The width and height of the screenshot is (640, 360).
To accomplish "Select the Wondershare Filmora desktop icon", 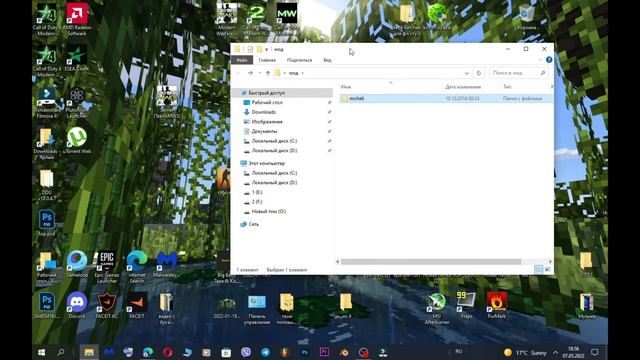I will pyautogui.click(x=47, y=102).
